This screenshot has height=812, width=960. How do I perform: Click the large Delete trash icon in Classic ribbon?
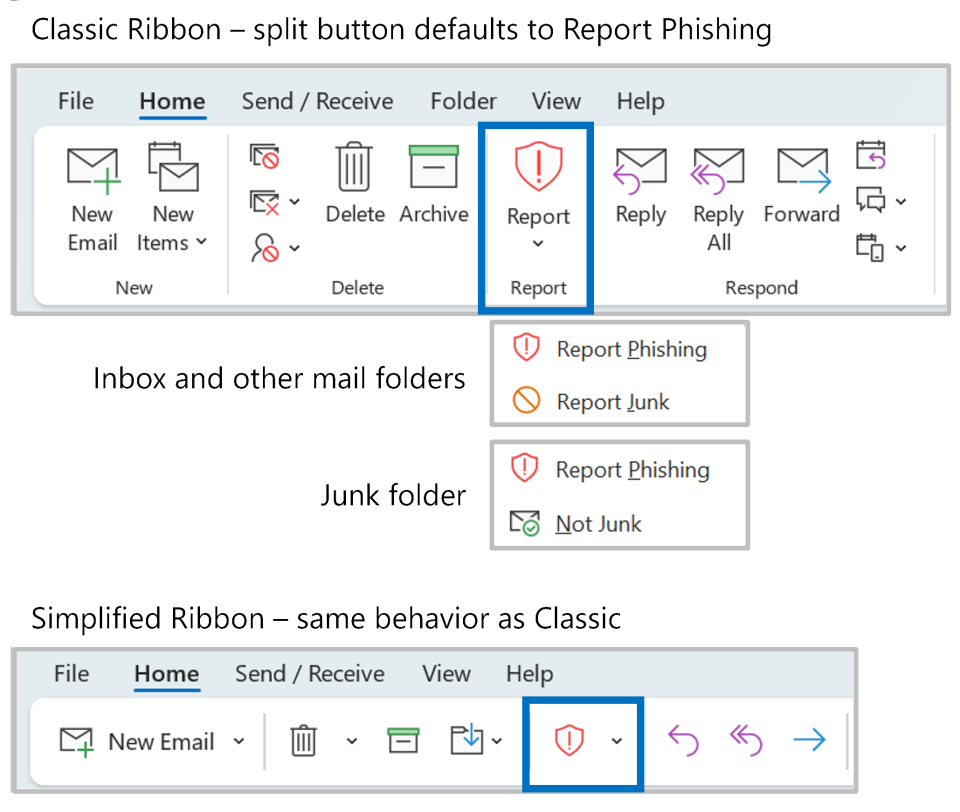click(x=354, y=168)
